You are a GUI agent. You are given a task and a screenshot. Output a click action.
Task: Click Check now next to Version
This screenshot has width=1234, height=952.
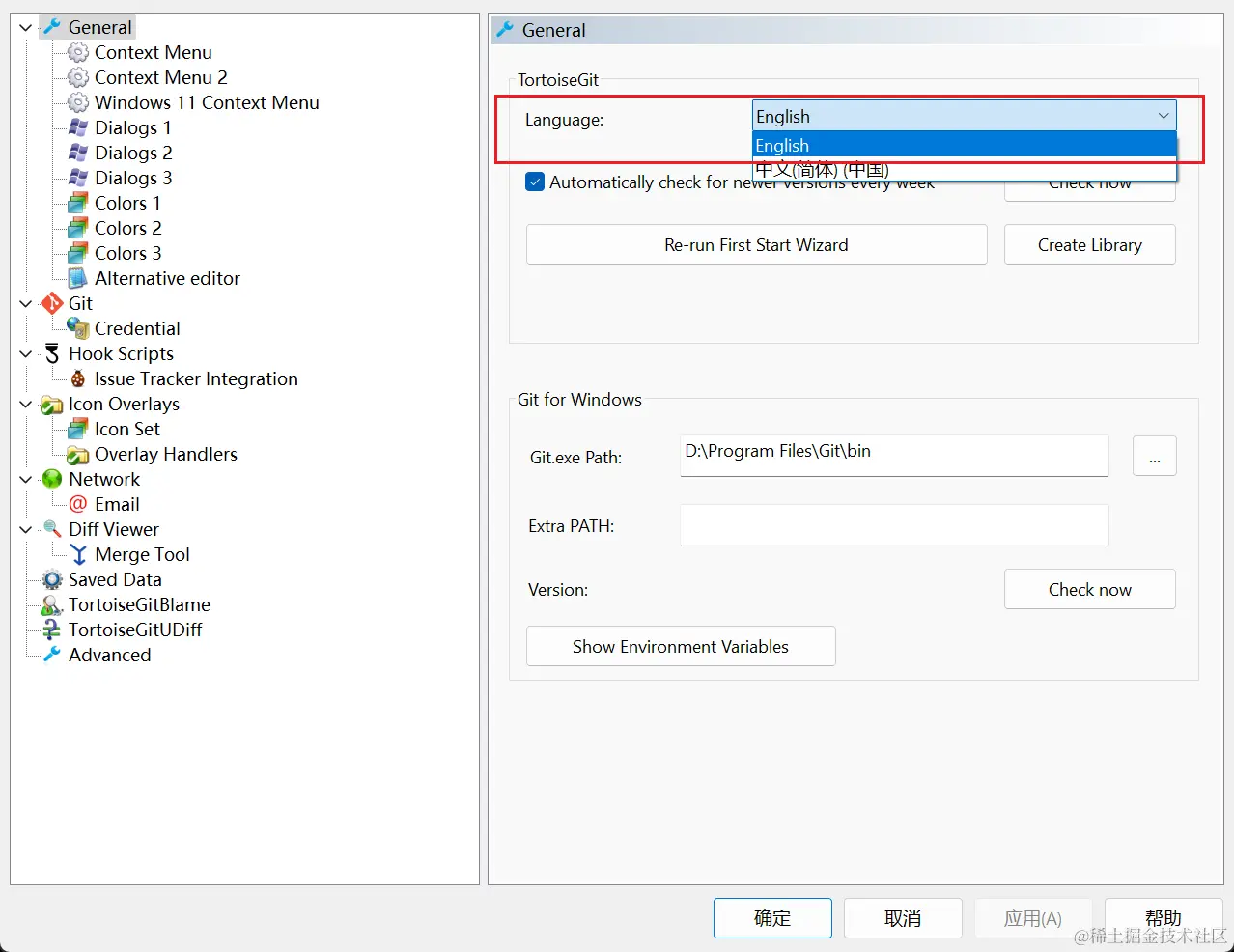(x=1089, y=589)
